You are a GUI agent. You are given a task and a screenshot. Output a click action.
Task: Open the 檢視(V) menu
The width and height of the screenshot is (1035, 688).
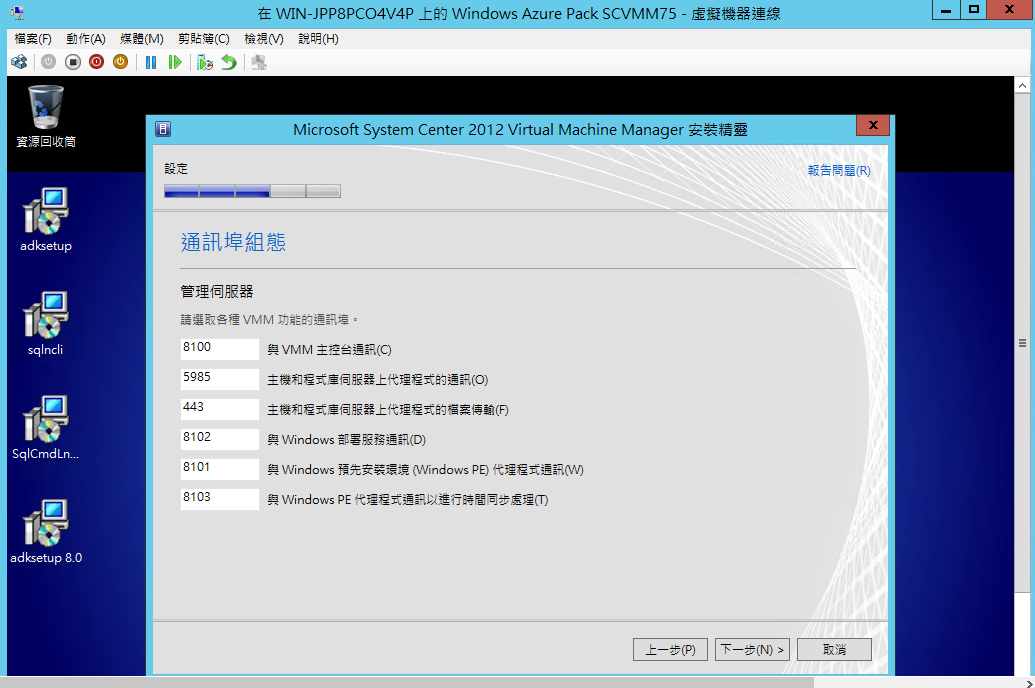tap(264, 39)
